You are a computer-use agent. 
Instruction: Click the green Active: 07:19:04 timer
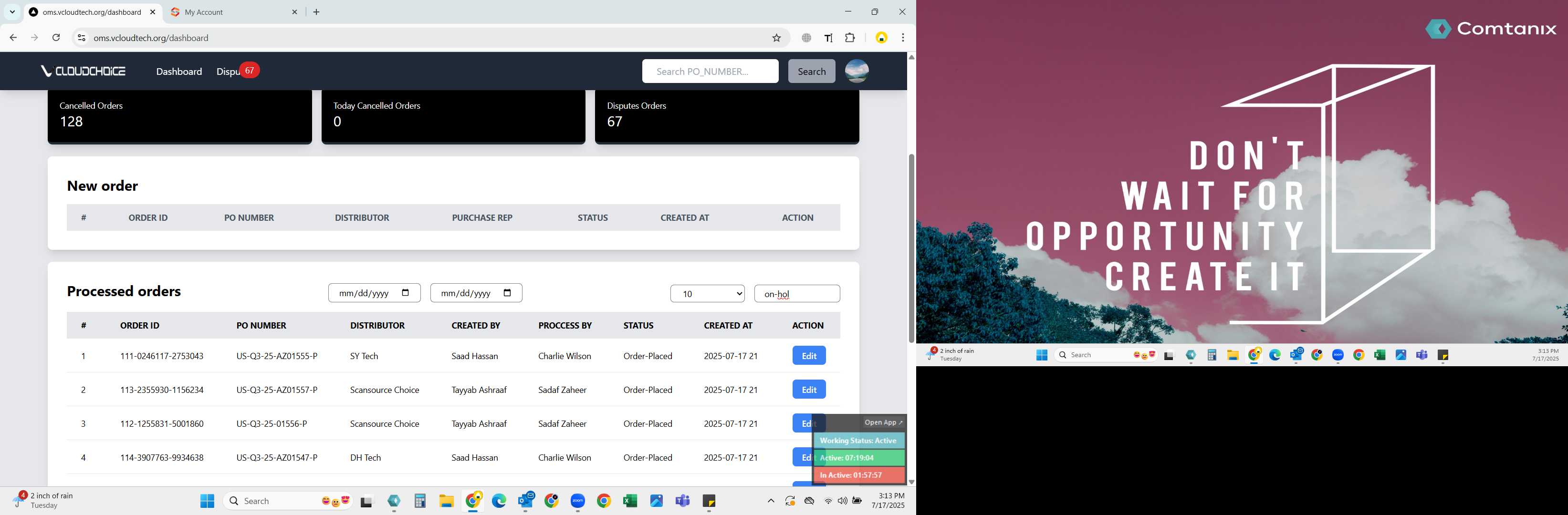tap(859, 458)
